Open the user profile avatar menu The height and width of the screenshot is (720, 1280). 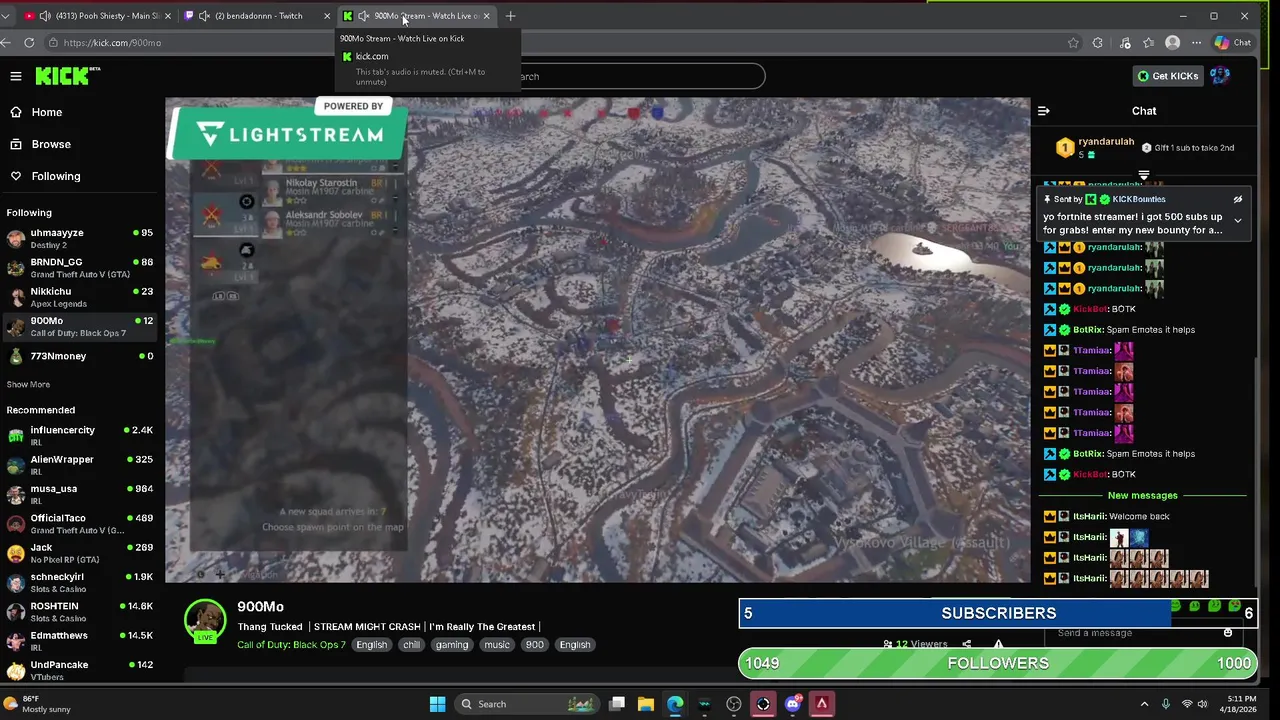pyautogui.click(x=1220, y=76)
